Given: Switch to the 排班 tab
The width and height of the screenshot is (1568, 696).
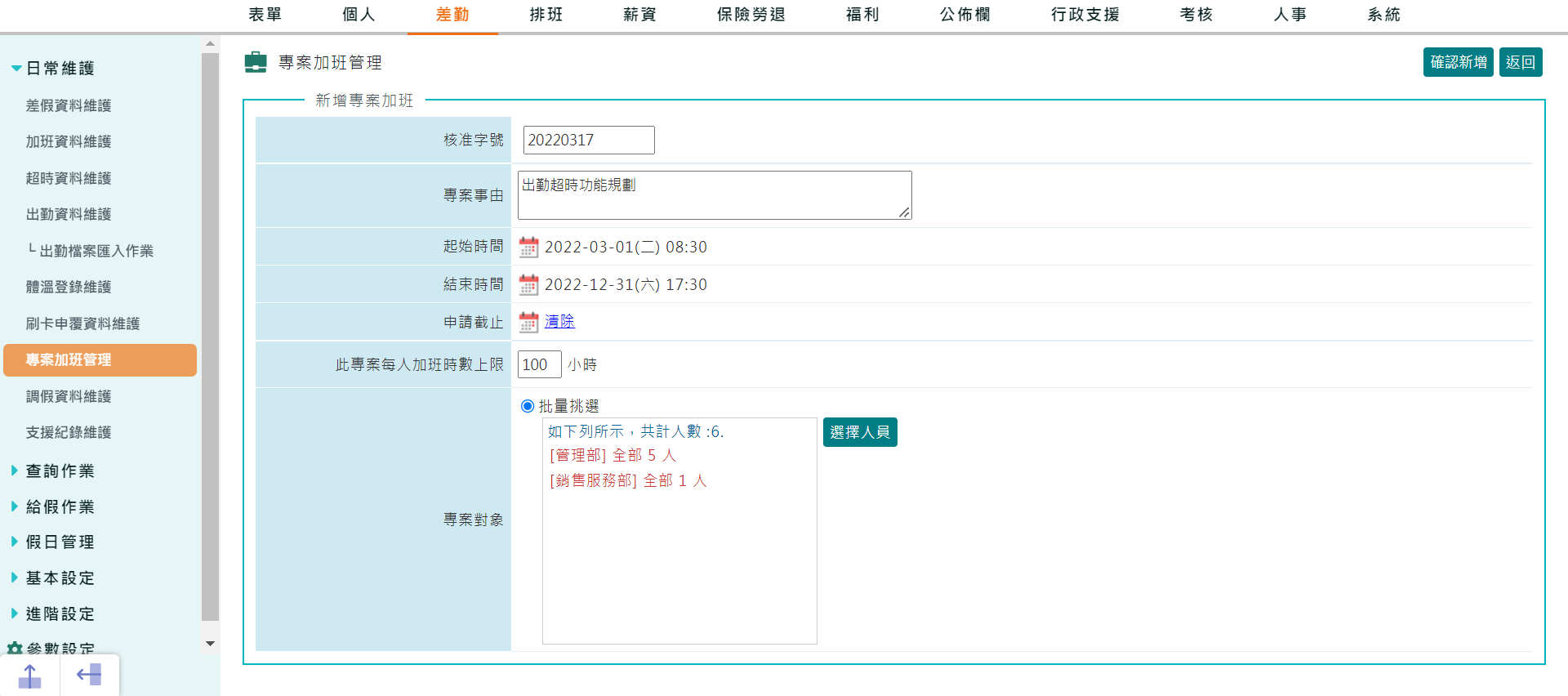Looking at the screenshot, I should (546, 15).
